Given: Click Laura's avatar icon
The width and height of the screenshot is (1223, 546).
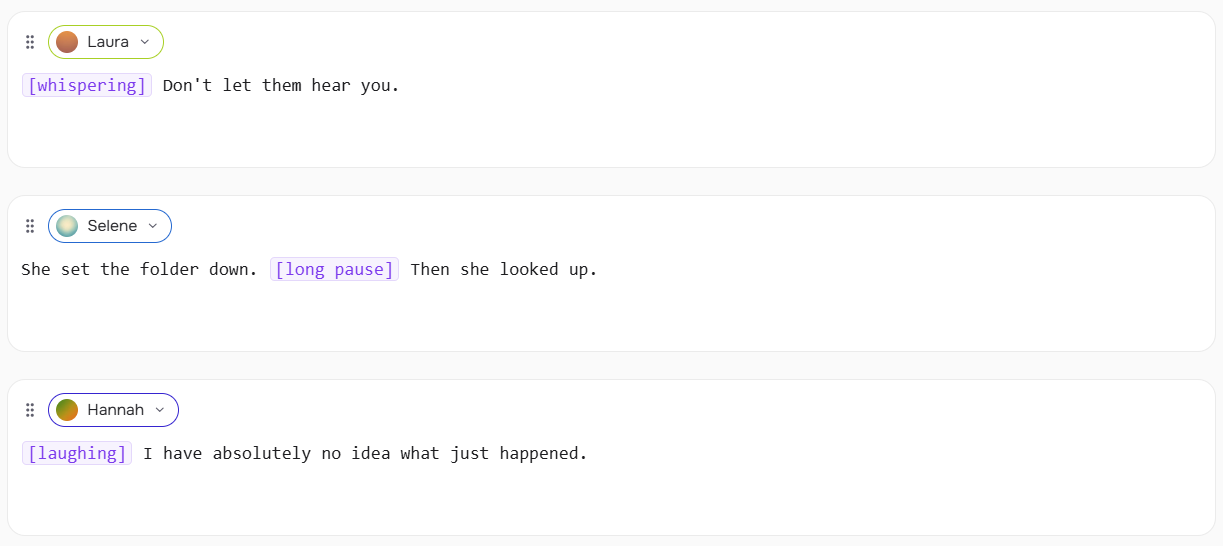Looking at the screenshot, I should click(67, 42).
